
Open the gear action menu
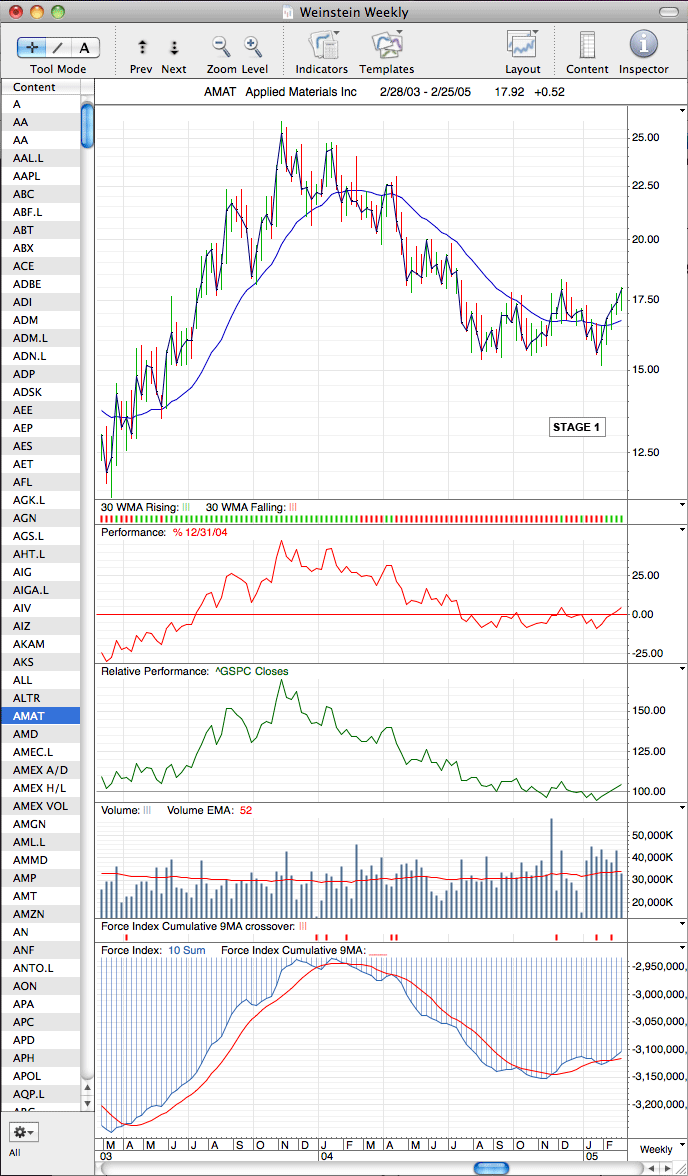pos(22,1132)
